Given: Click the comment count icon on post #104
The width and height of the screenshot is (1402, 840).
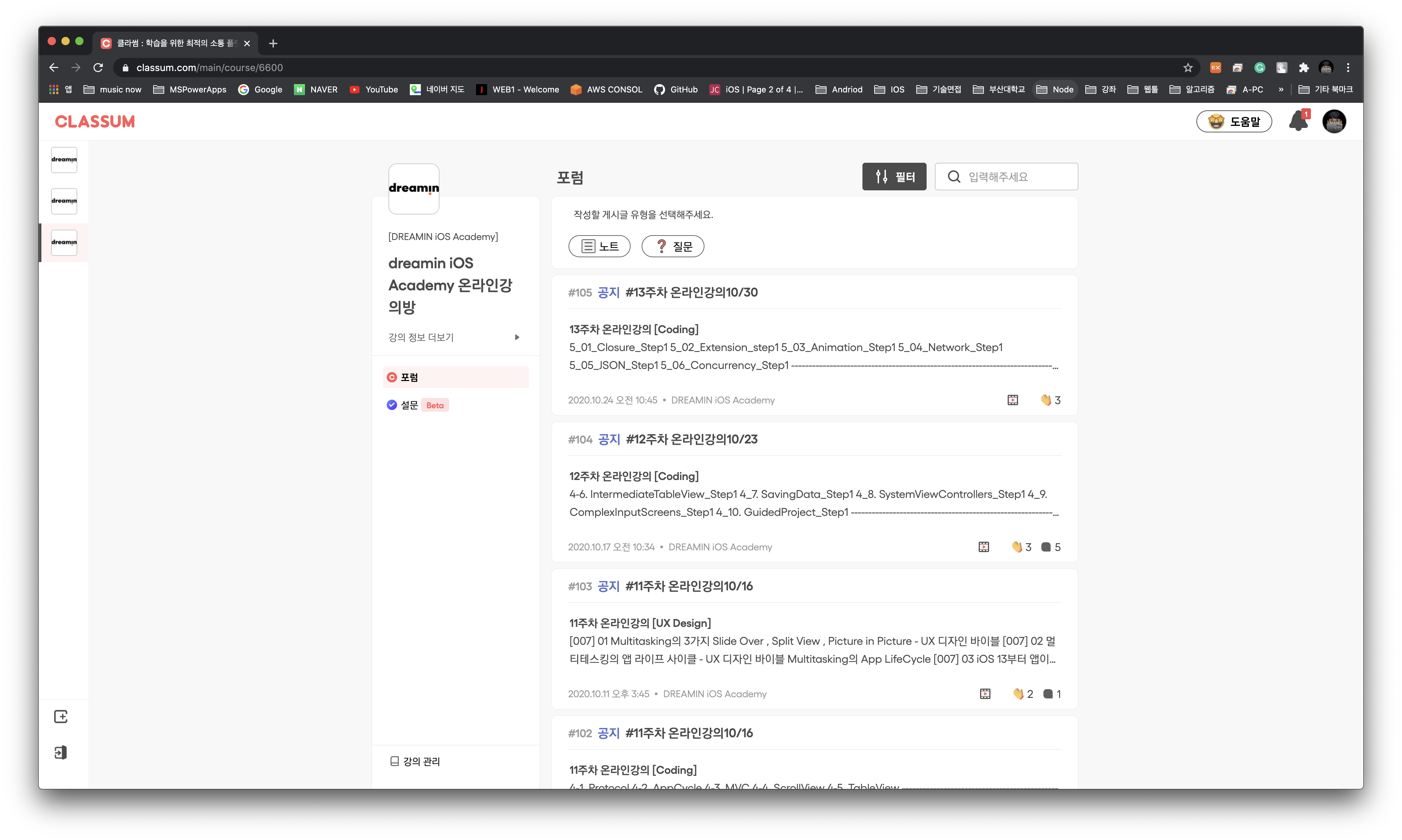Looking at the screenshot, I should (1046, 547).
